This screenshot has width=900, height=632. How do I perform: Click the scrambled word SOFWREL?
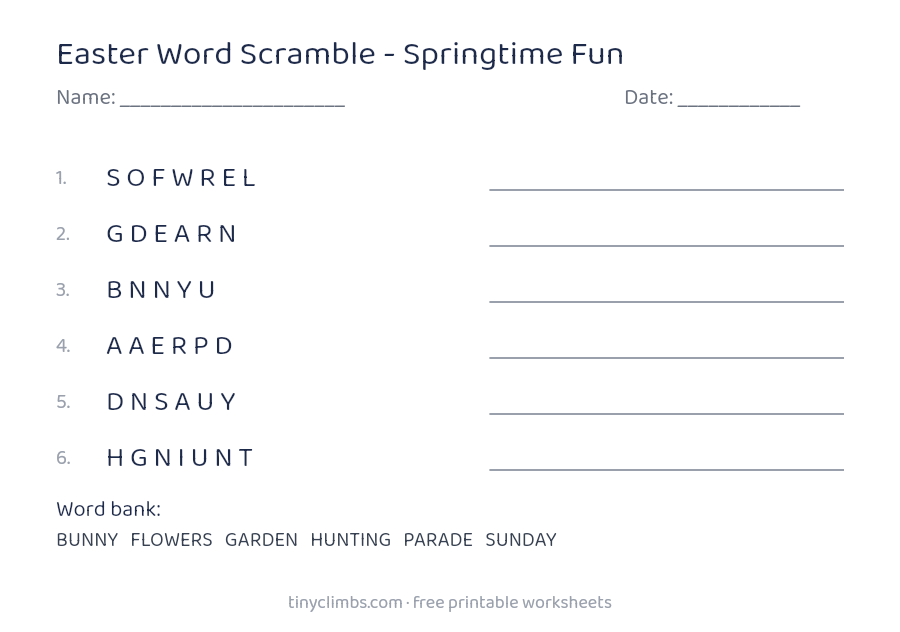(181, 178)
